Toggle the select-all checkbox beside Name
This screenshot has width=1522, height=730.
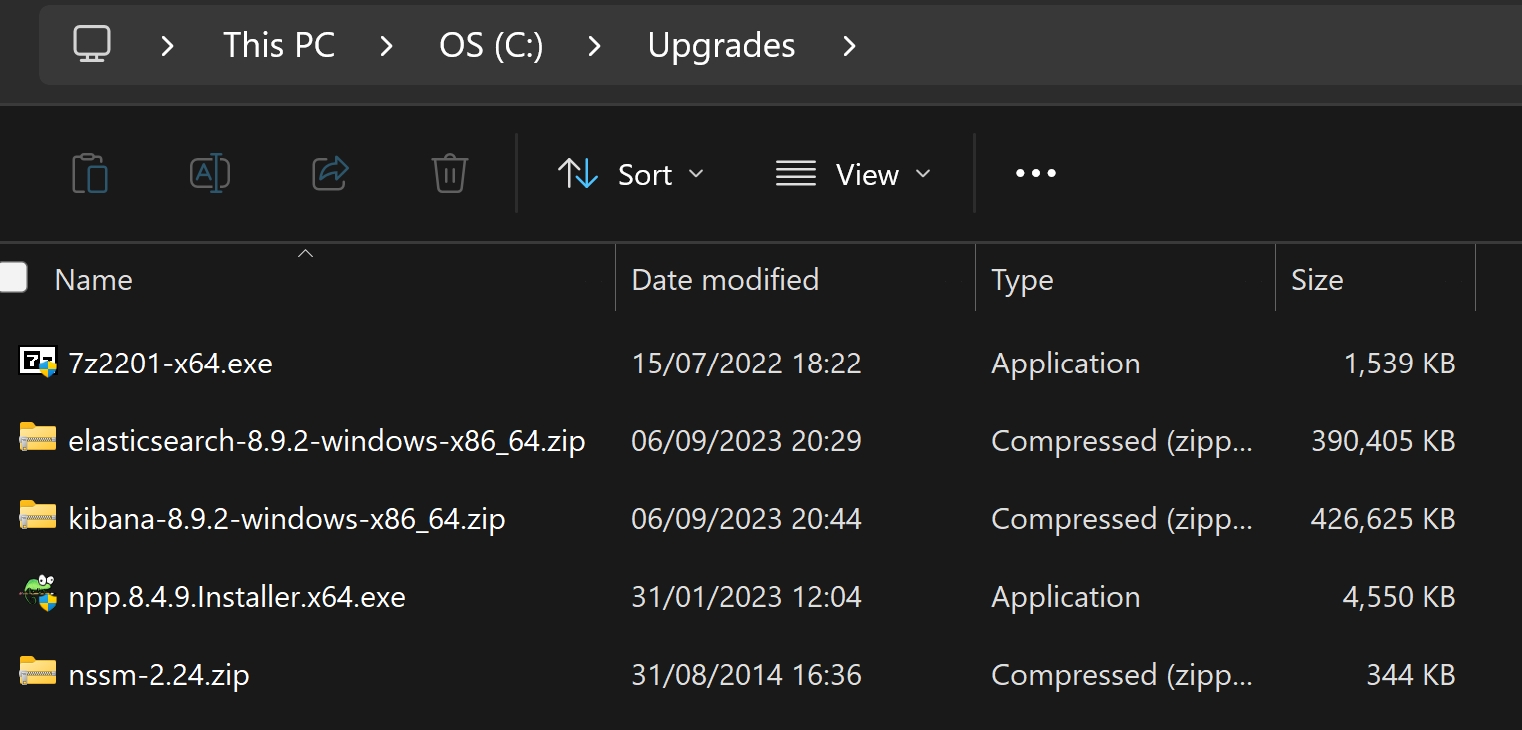(x=13, y=278)
